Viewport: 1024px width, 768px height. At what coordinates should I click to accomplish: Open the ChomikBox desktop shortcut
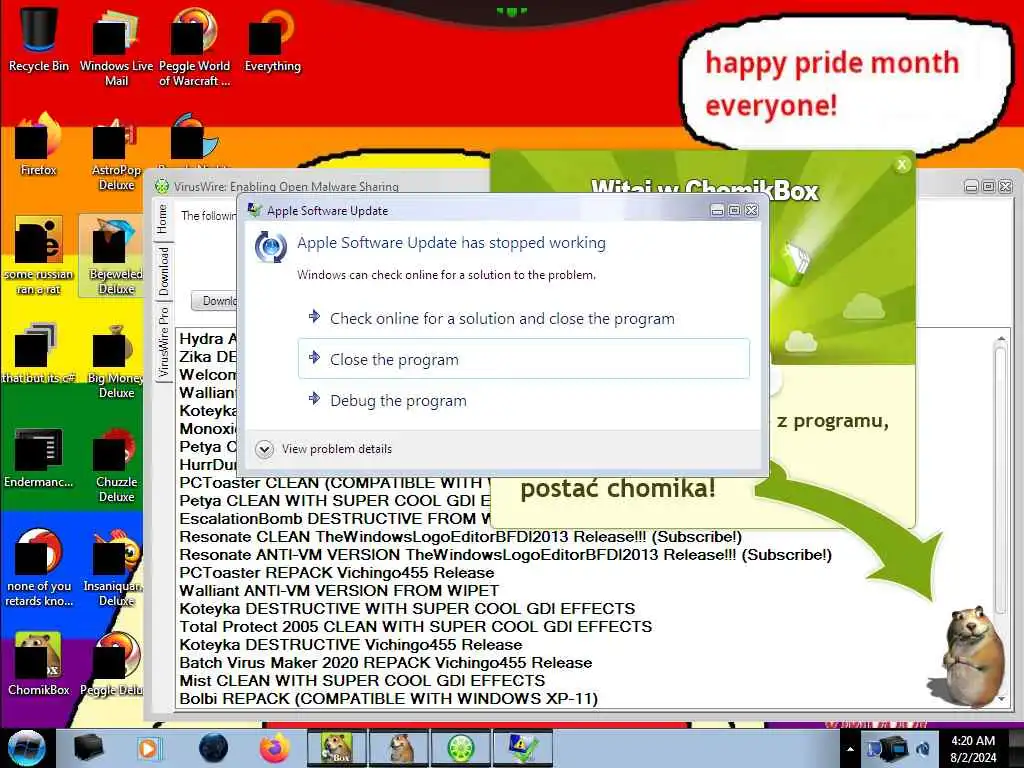(x=39, y=664)
